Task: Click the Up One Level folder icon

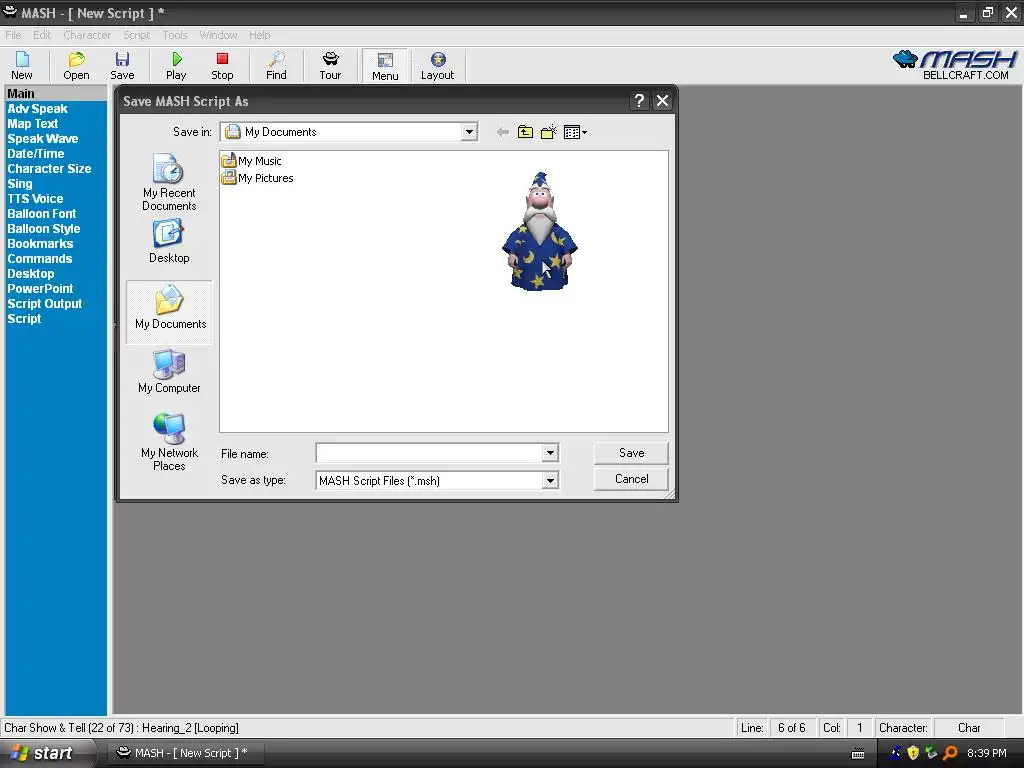Action: [x=525, y=133]
